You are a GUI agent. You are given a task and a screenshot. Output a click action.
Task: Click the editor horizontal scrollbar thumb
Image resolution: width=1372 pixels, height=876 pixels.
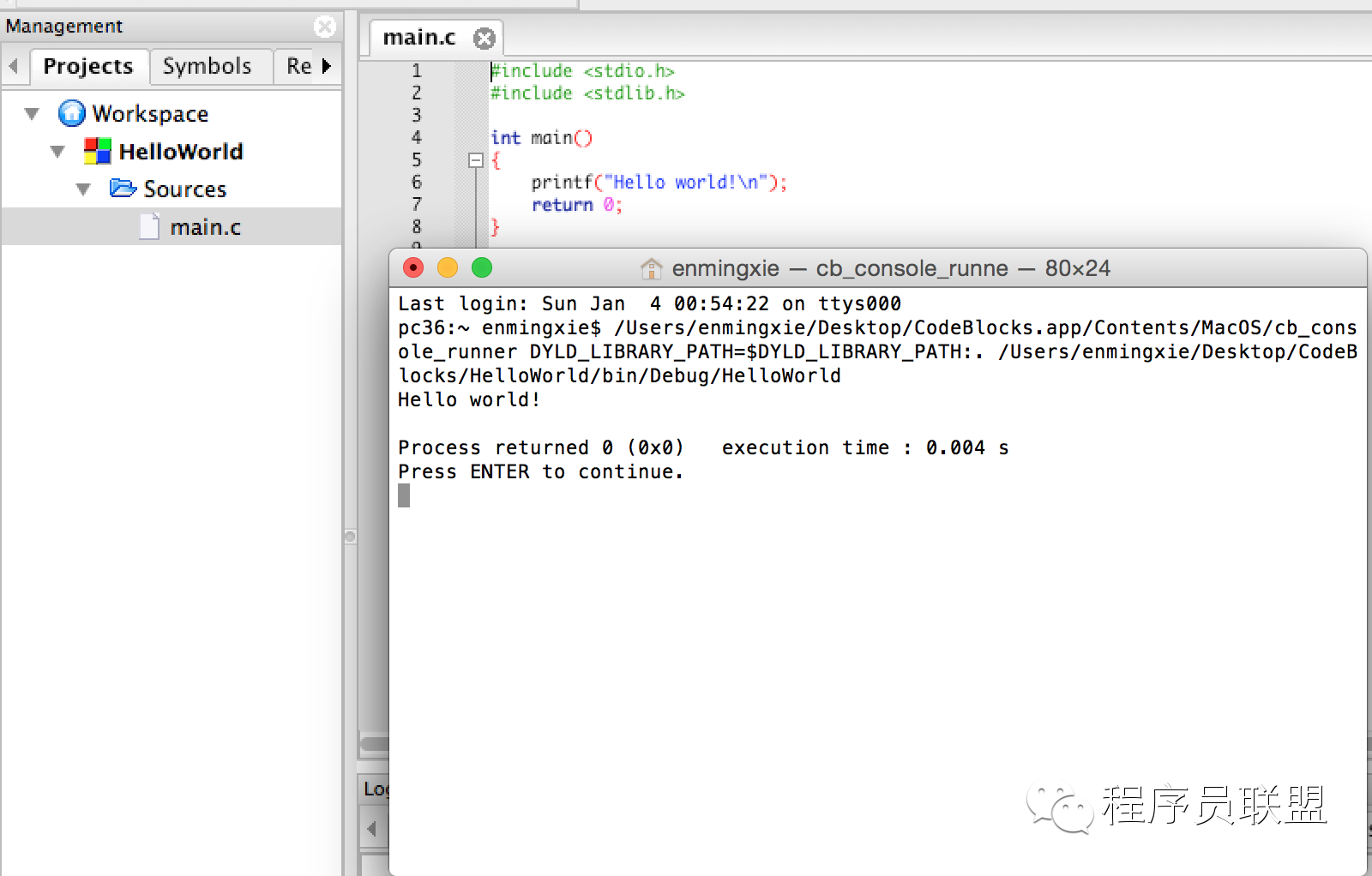click(375, 743)
